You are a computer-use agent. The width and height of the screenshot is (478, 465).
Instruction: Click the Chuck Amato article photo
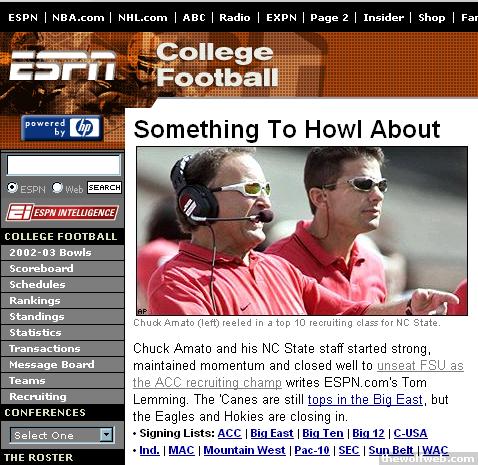click(x=302, y=231)
